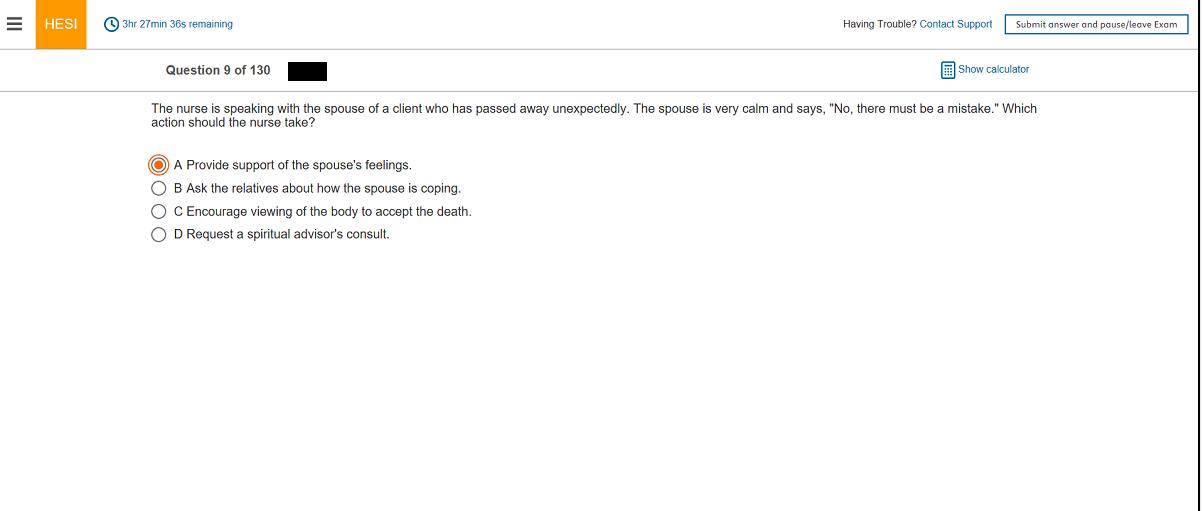Select answer C Encourage viewing radio button
1202x511 pixels.
point(158,212)
